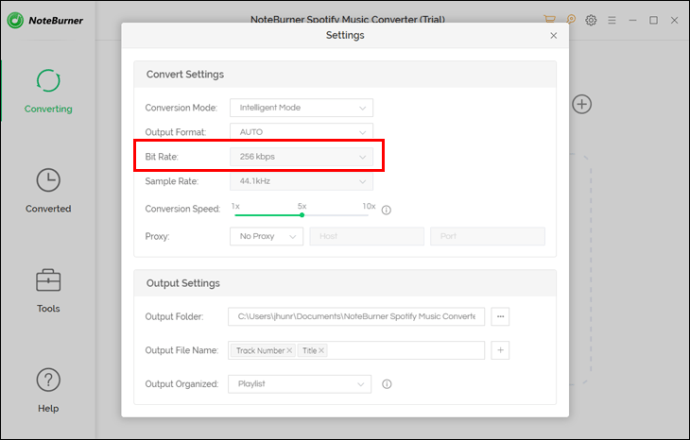This screenshot has height=440, width=690.
Task: Click the add music plus circle icon
Action: [x=582, y=104]
